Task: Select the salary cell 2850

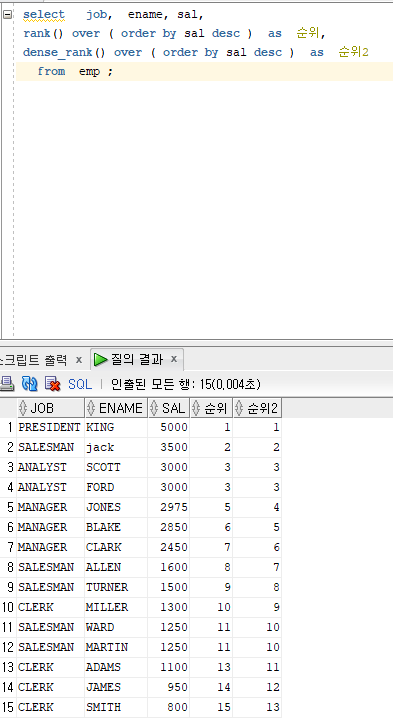Action: pyautogui.click(x=169, y=527)
